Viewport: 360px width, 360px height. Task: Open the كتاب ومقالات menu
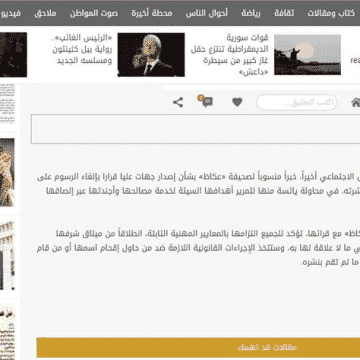(x=331, y=13)
